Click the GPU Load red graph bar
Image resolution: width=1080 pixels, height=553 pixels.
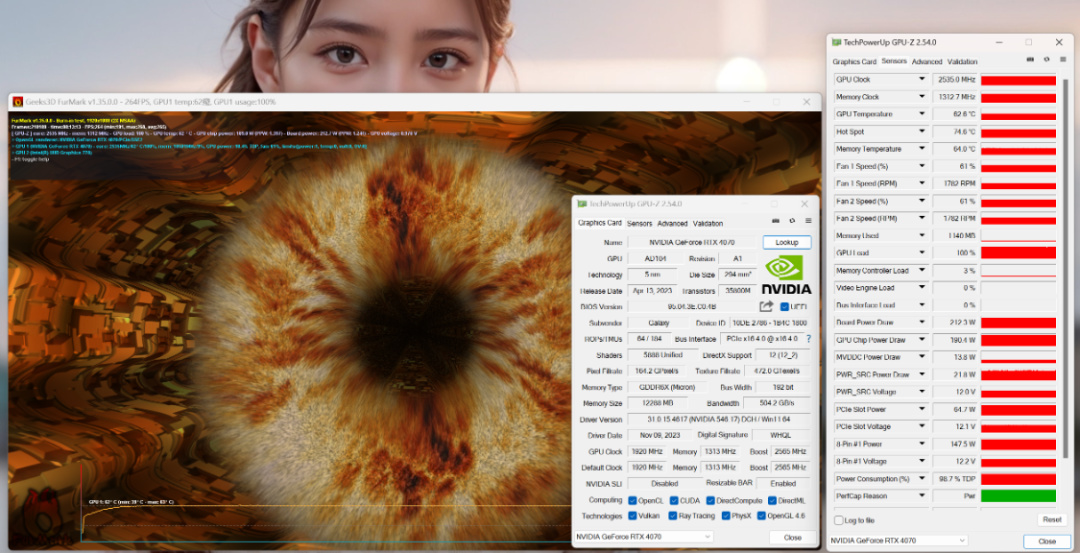tap(1018, 253)
